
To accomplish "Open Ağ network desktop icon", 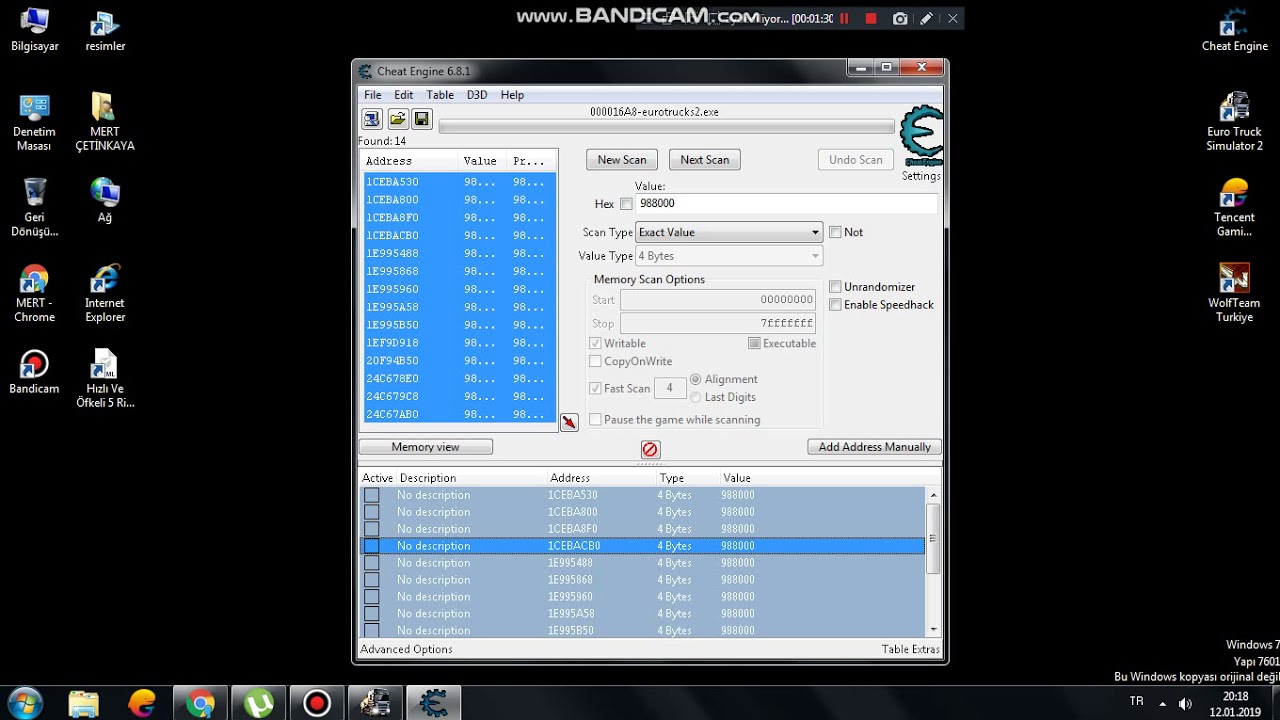I will point(105,200).
